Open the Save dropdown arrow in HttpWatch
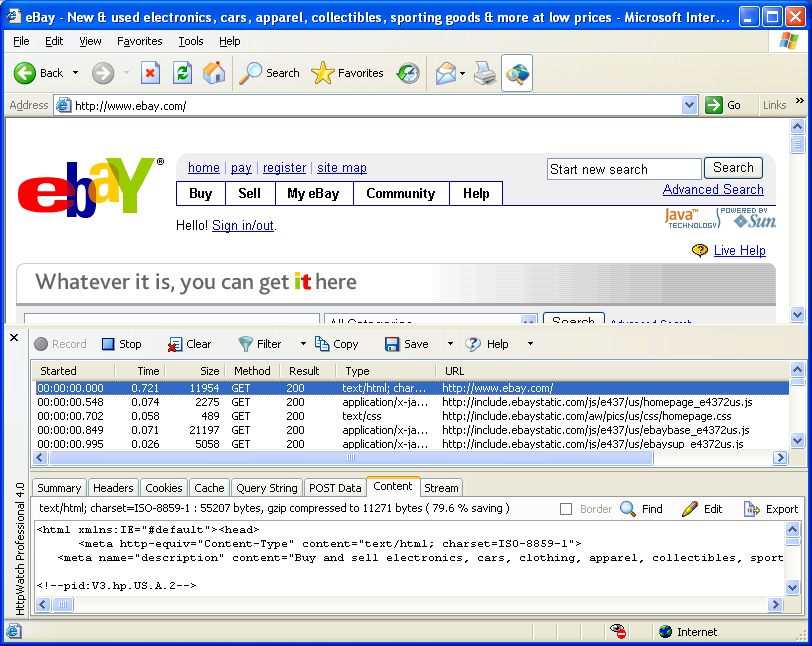This screenshot has width=812, height=646. 450,344
